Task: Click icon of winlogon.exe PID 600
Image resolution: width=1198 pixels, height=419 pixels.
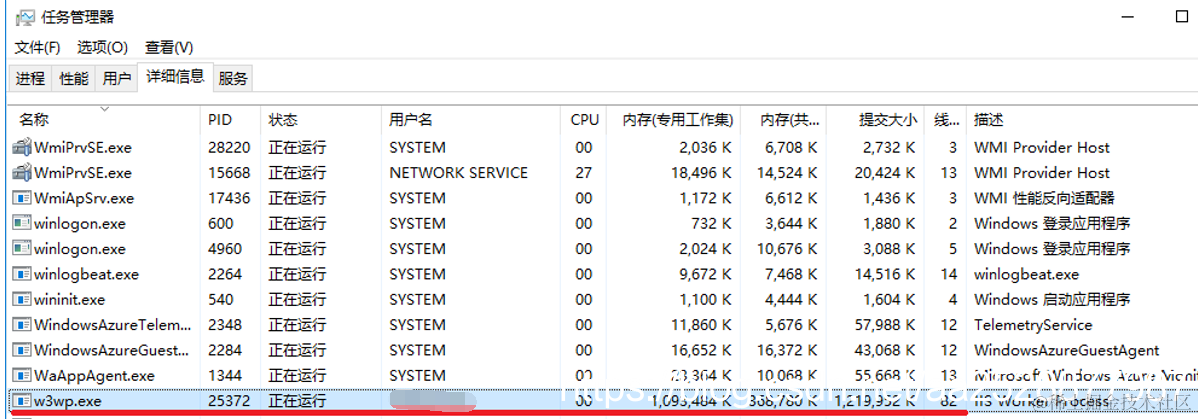Action: point(22,223)
